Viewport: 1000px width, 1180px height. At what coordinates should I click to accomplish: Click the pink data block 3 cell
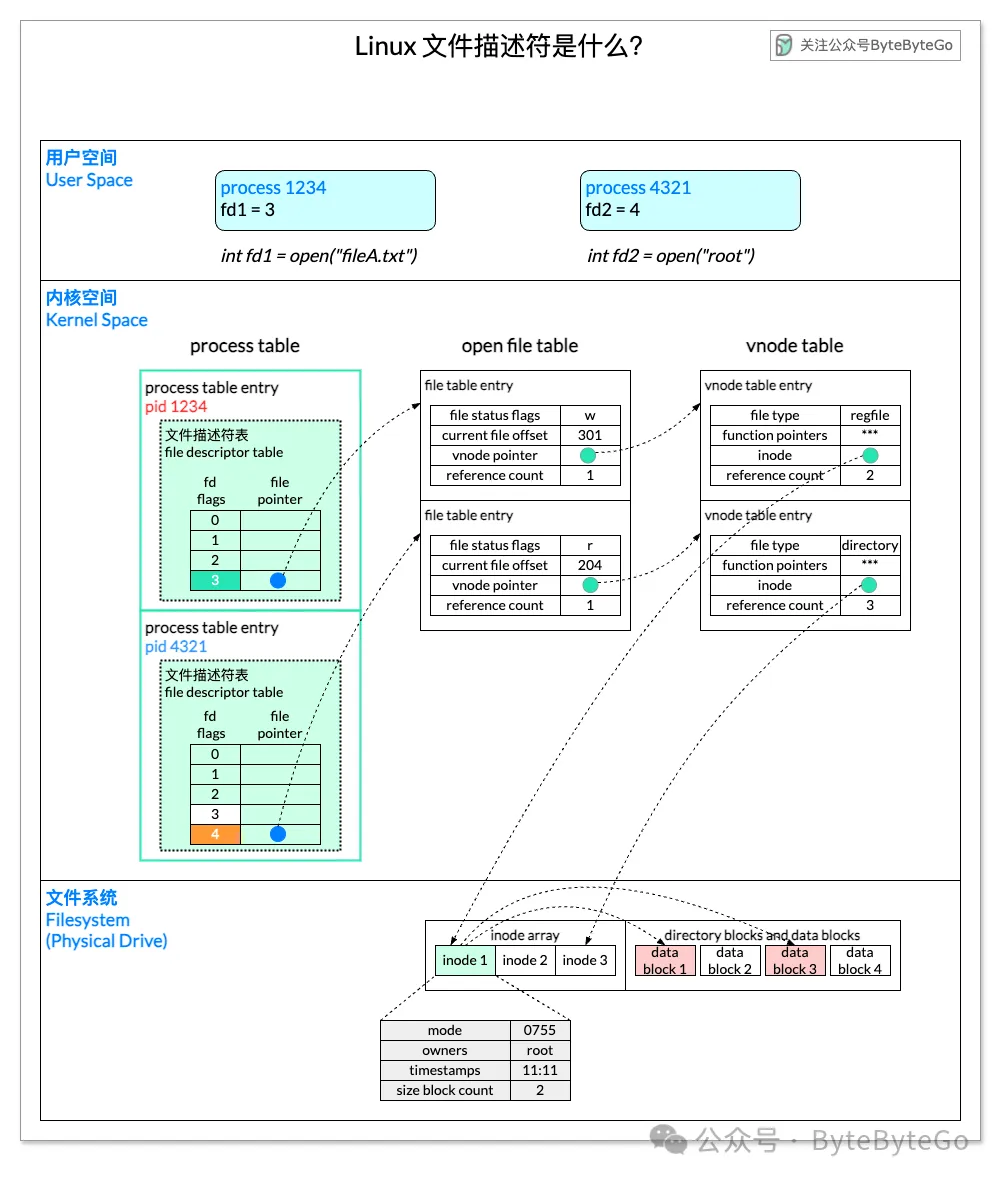795,961
